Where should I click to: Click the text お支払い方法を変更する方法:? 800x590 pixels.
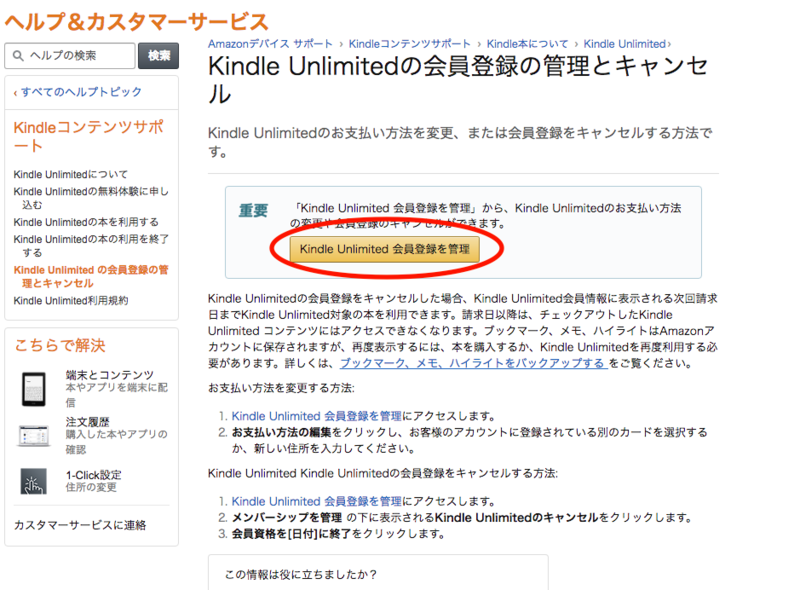(281, 388)
